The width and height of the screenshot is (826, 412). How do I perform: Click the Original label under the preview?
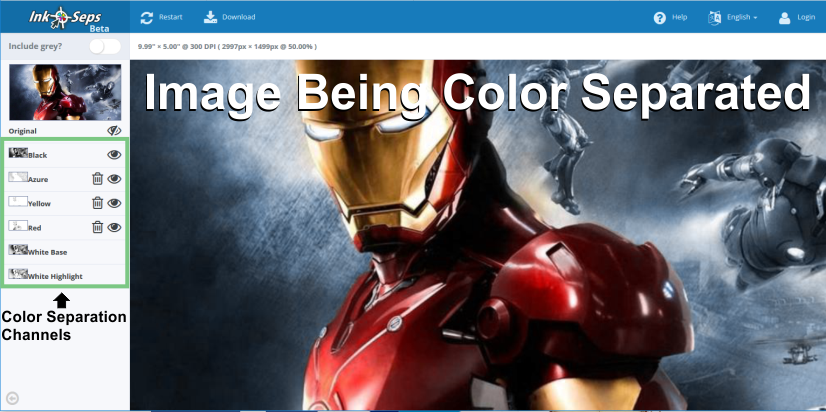click(23, 131)
